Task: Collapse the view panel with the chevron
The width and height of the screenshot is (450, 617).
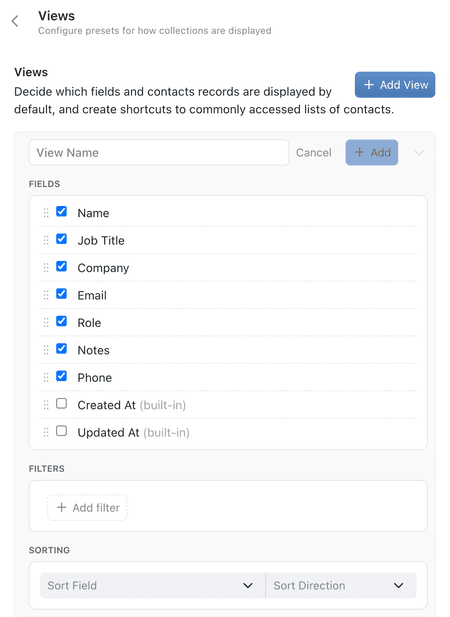Action: pos(419,153)
